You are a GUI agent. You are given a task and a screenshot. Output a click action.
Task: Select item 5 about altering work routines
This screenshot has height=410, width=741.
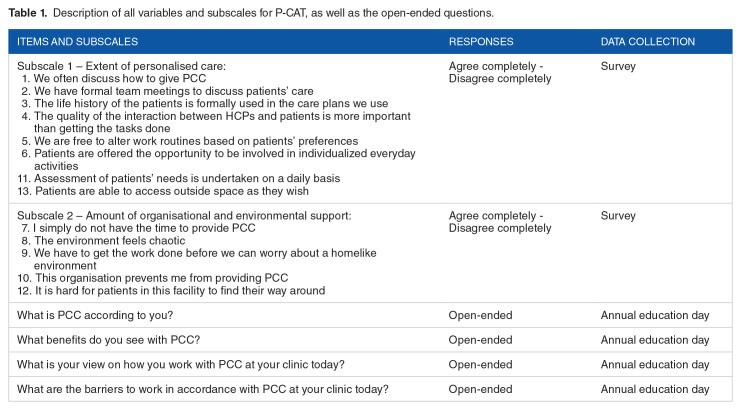coord(183,140)
